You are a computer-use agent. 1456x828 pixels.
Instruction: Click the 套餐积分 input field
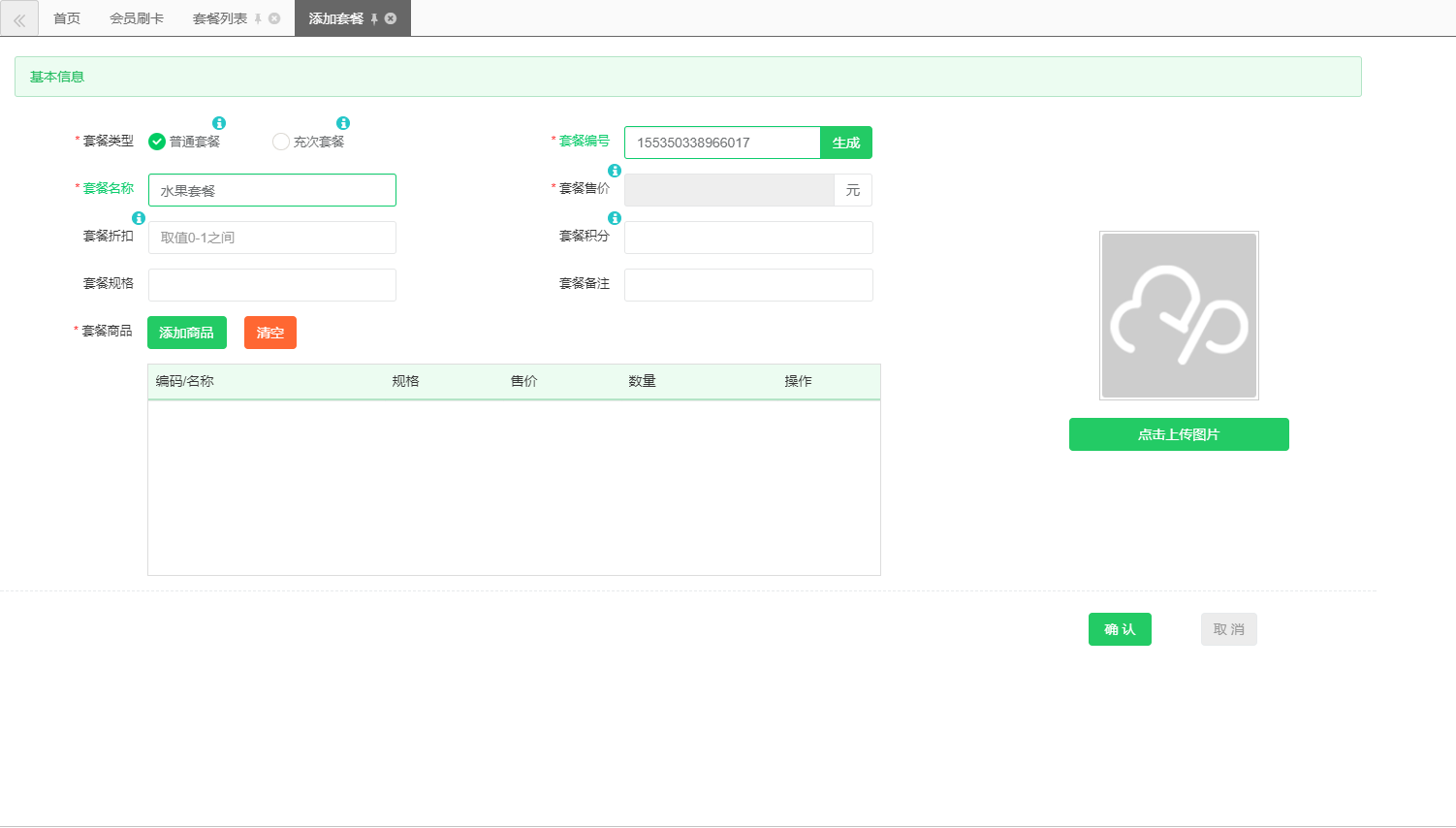748,238
